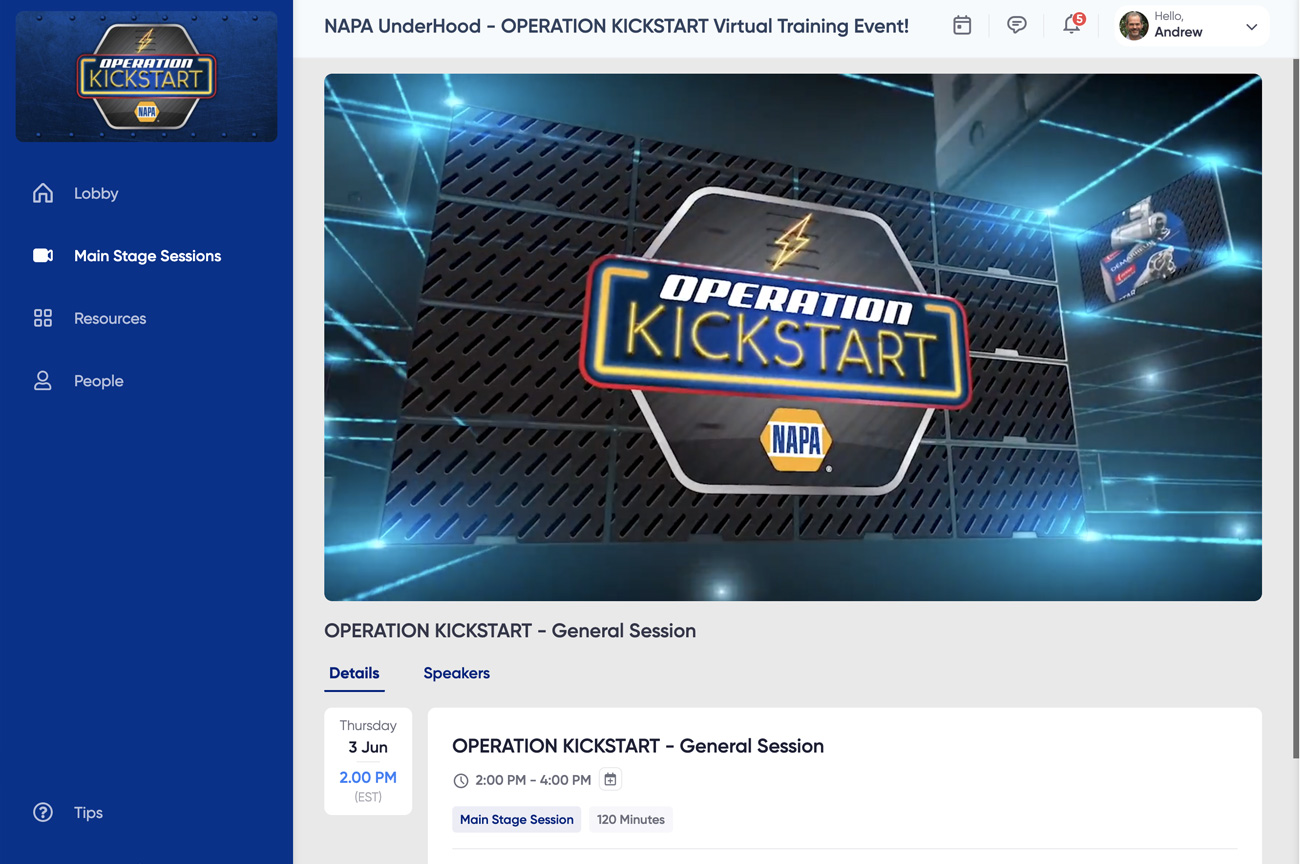The width and height of the screenshot is (1300, 864).
Task: Open the chat messages icon
Action: click(x=1016, y=26)
